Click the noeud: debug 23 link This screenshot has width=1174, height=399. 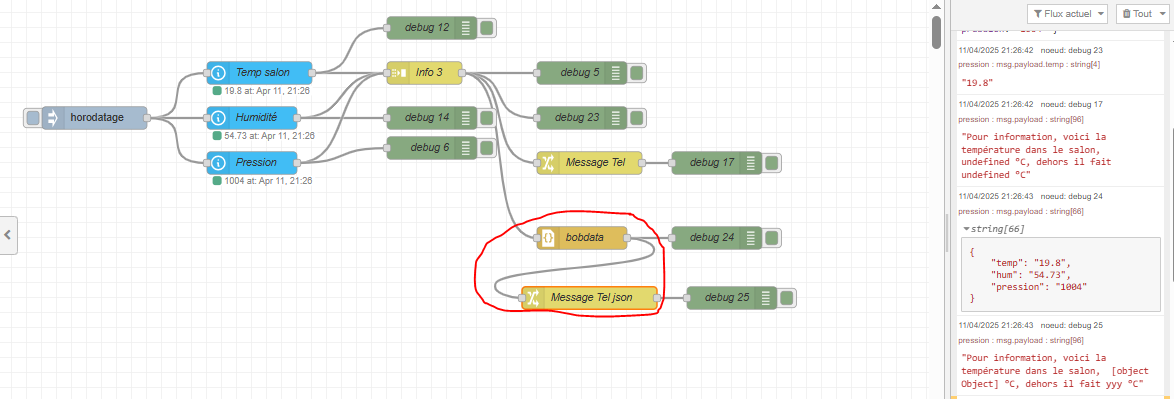tap(1071, 50)
